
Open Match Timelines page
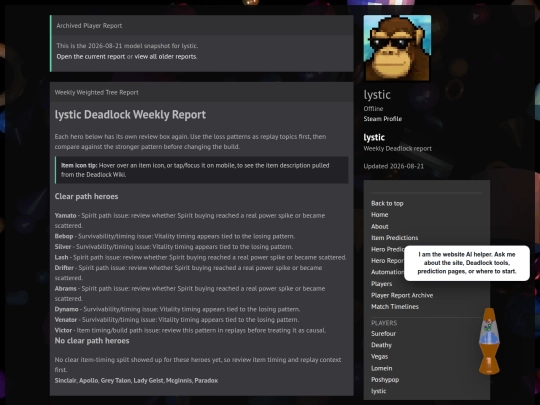tap(395, 307)
